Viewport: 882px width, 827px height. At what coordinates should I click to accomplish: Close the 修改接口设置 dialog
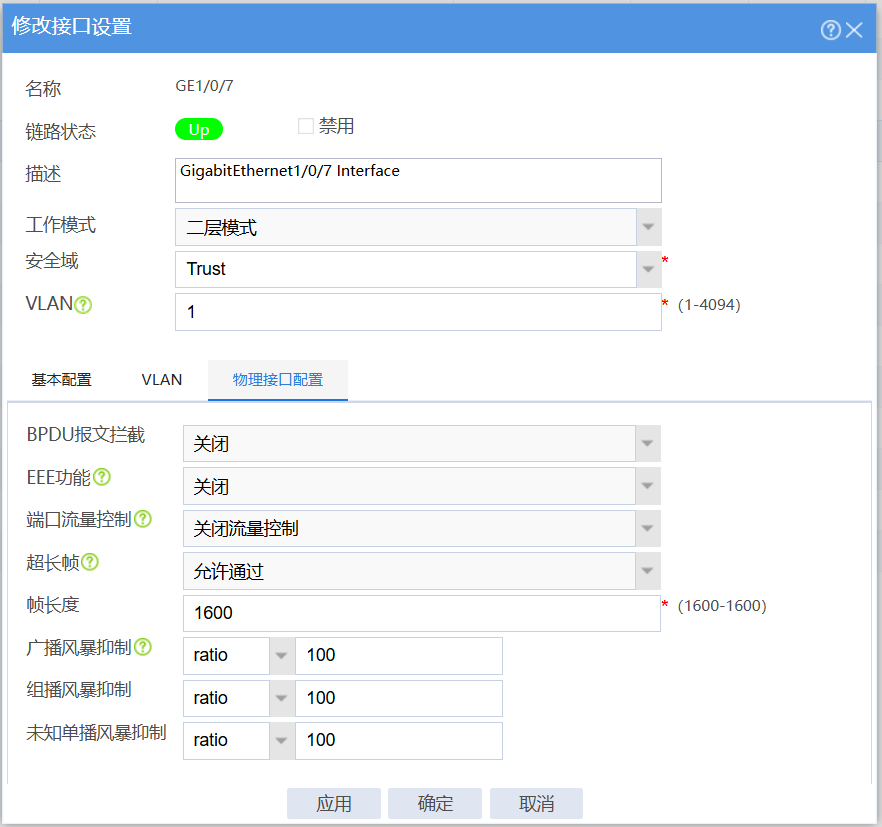(x=854, y=30)
